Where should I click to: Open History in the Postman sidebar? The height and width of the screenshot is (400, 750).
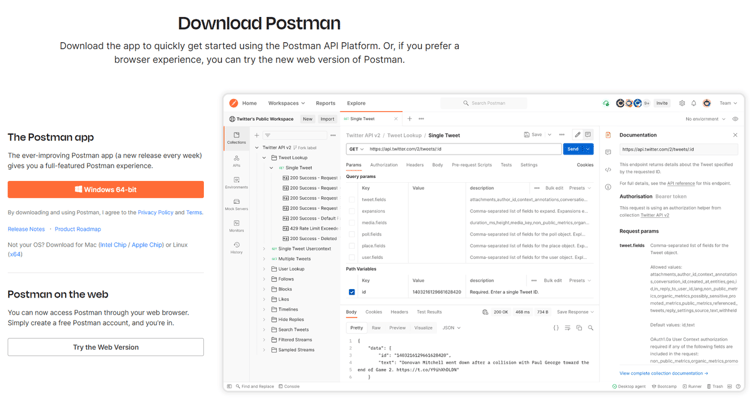click(x=236, y=247)
